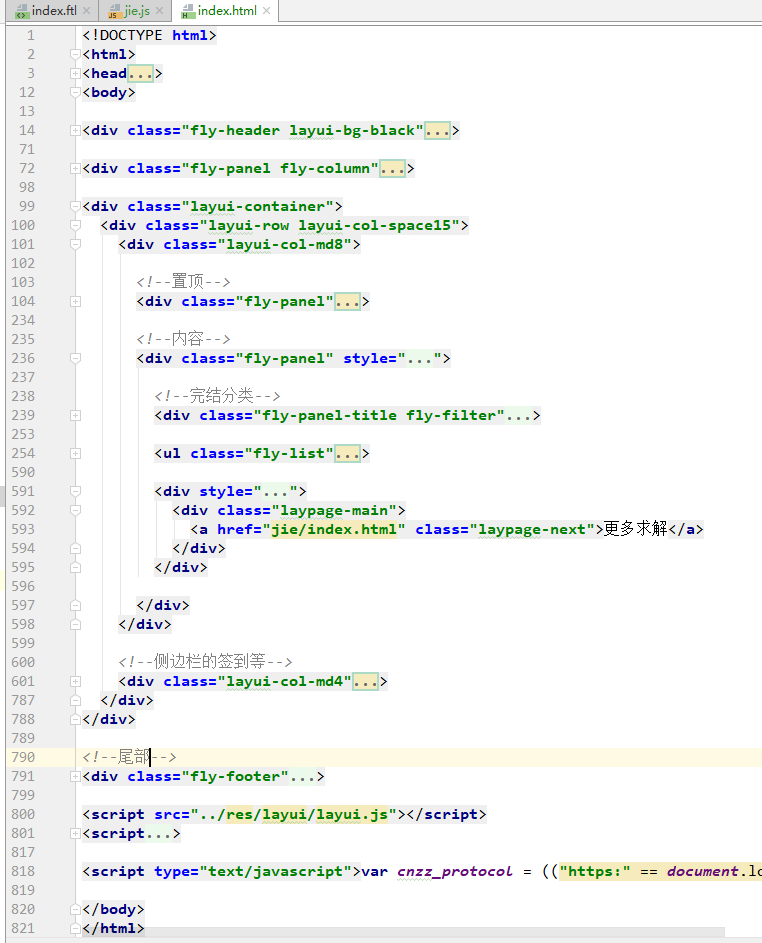
Task: Expand the folded fly-panel div on line 104
Action: (x=75, y=301)
